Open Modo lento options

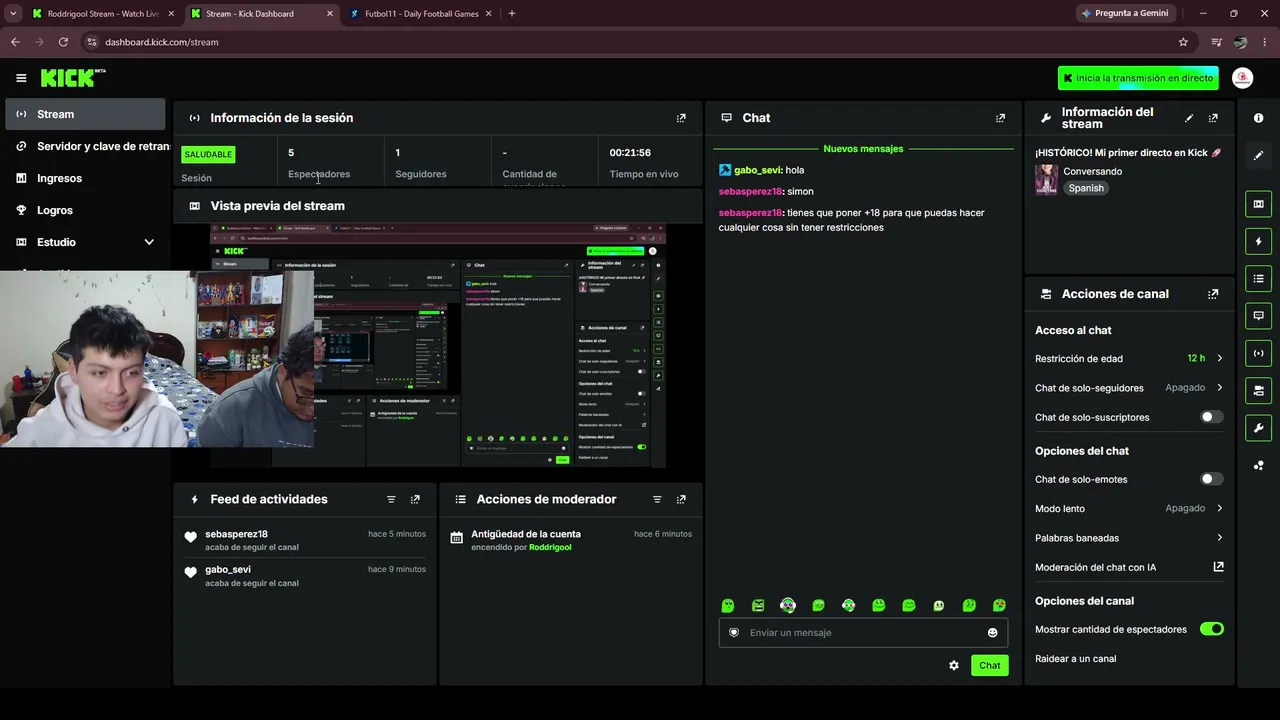click(x=1129, y=508)
